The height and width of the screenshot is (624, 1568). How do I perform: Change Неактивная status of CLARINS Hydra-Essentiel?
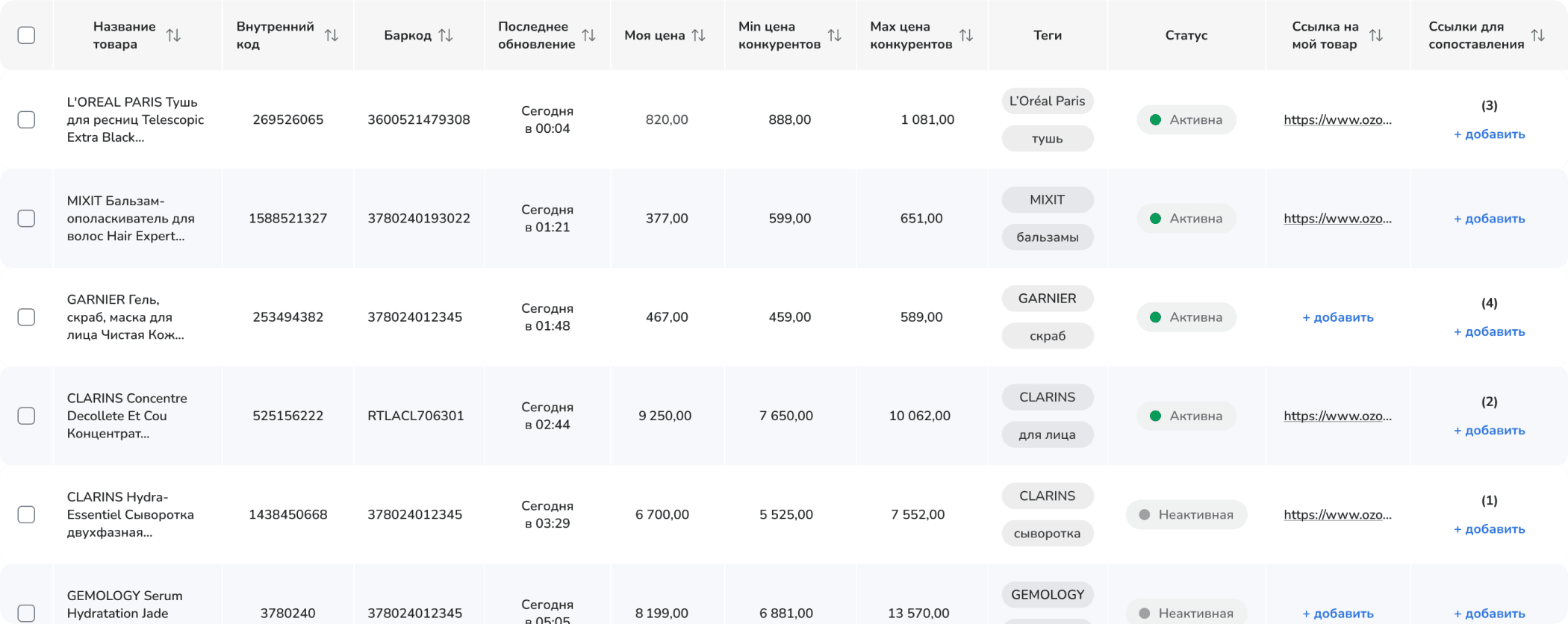1186,514
